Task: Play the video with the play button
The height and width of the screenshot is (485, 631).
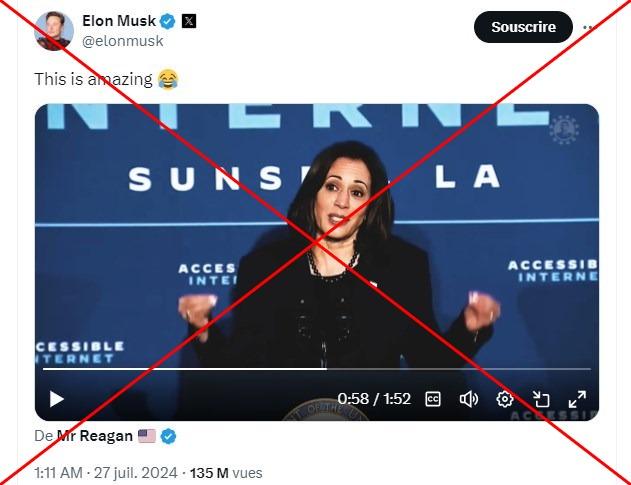Action: 56,399
